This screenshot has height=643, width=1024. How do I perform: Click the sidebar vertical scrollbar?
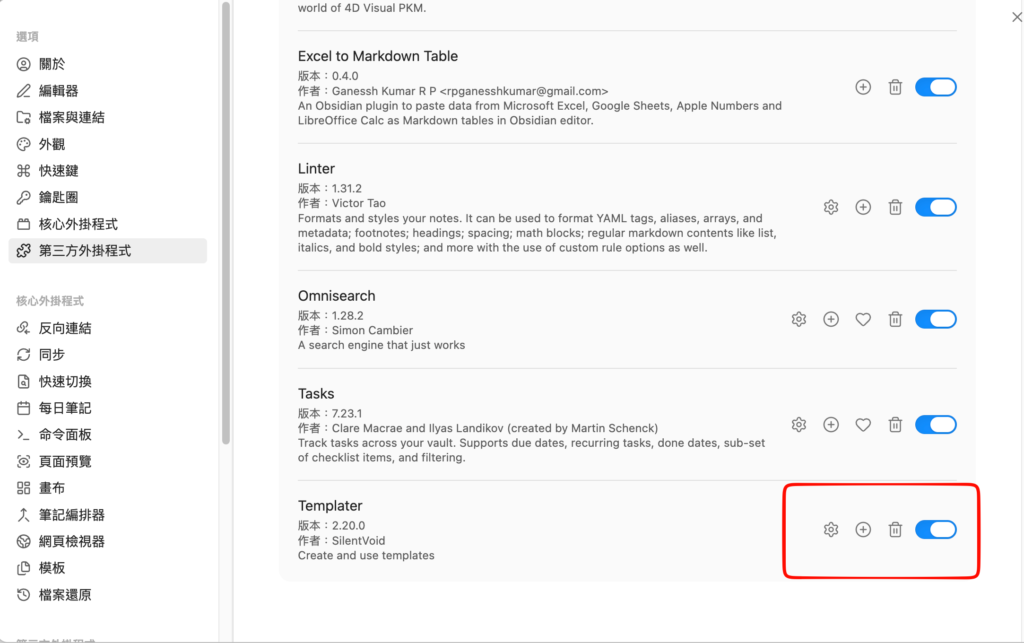[226, 223]
